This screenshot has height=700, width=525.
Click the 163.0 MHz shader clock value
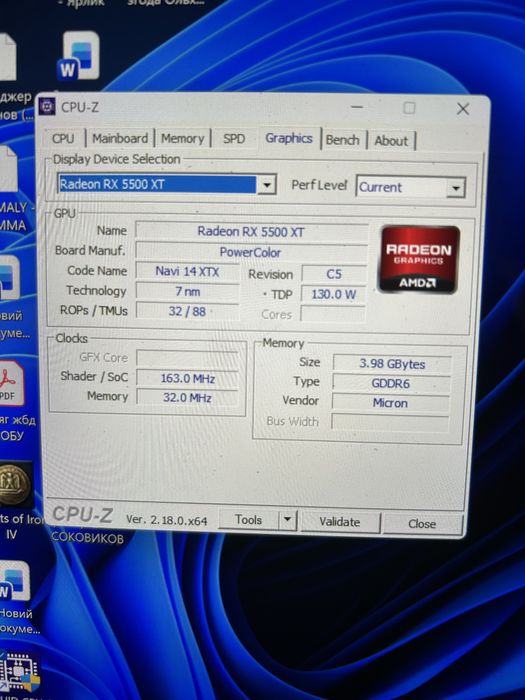tap(188, 379)
